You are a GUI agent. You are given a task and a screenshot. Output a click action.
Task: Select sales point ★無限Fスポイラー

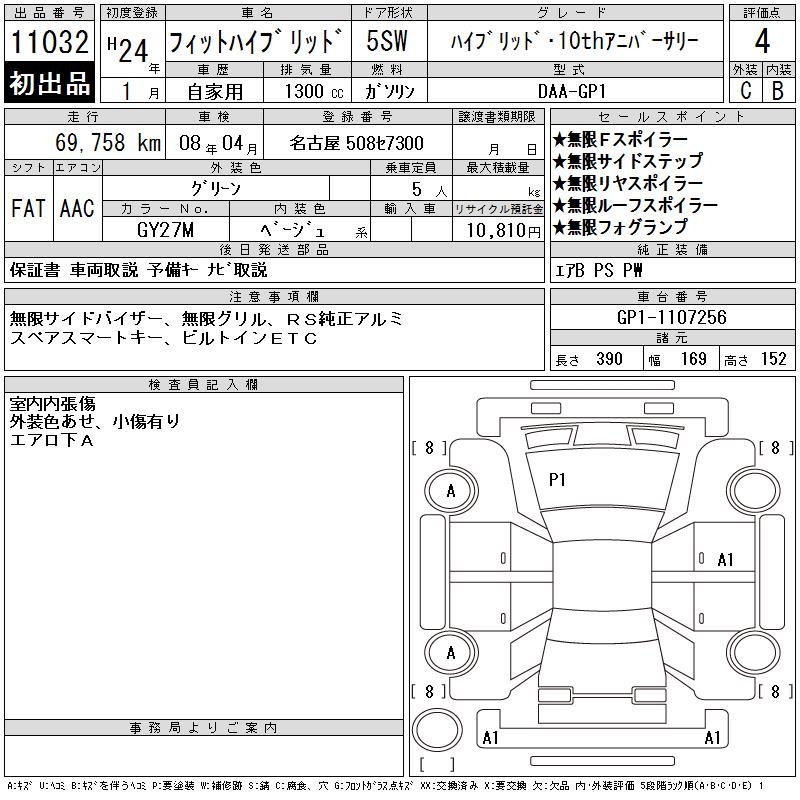620,139
